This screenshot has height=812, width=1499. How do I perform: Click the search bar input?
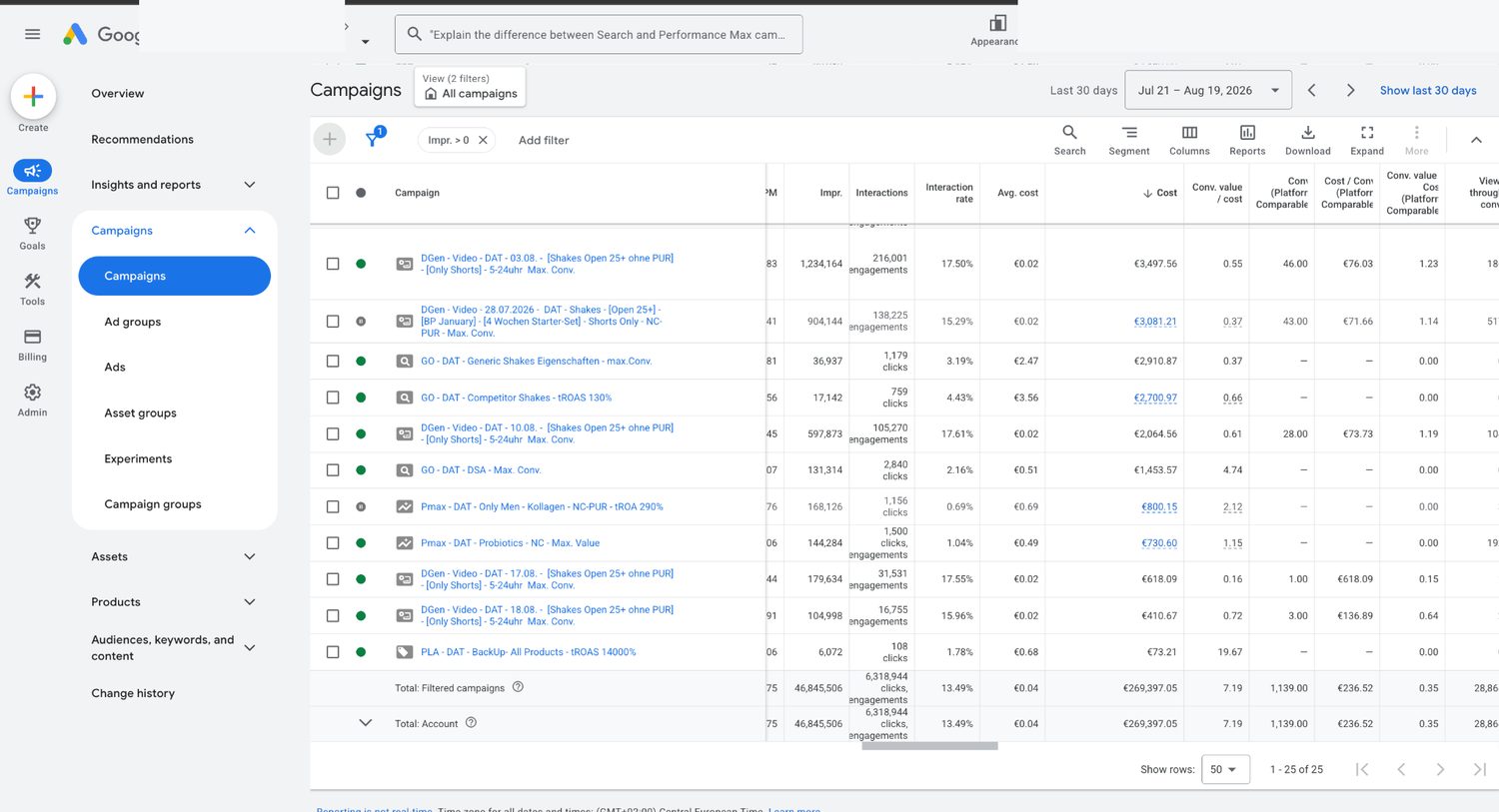[599, 34]
